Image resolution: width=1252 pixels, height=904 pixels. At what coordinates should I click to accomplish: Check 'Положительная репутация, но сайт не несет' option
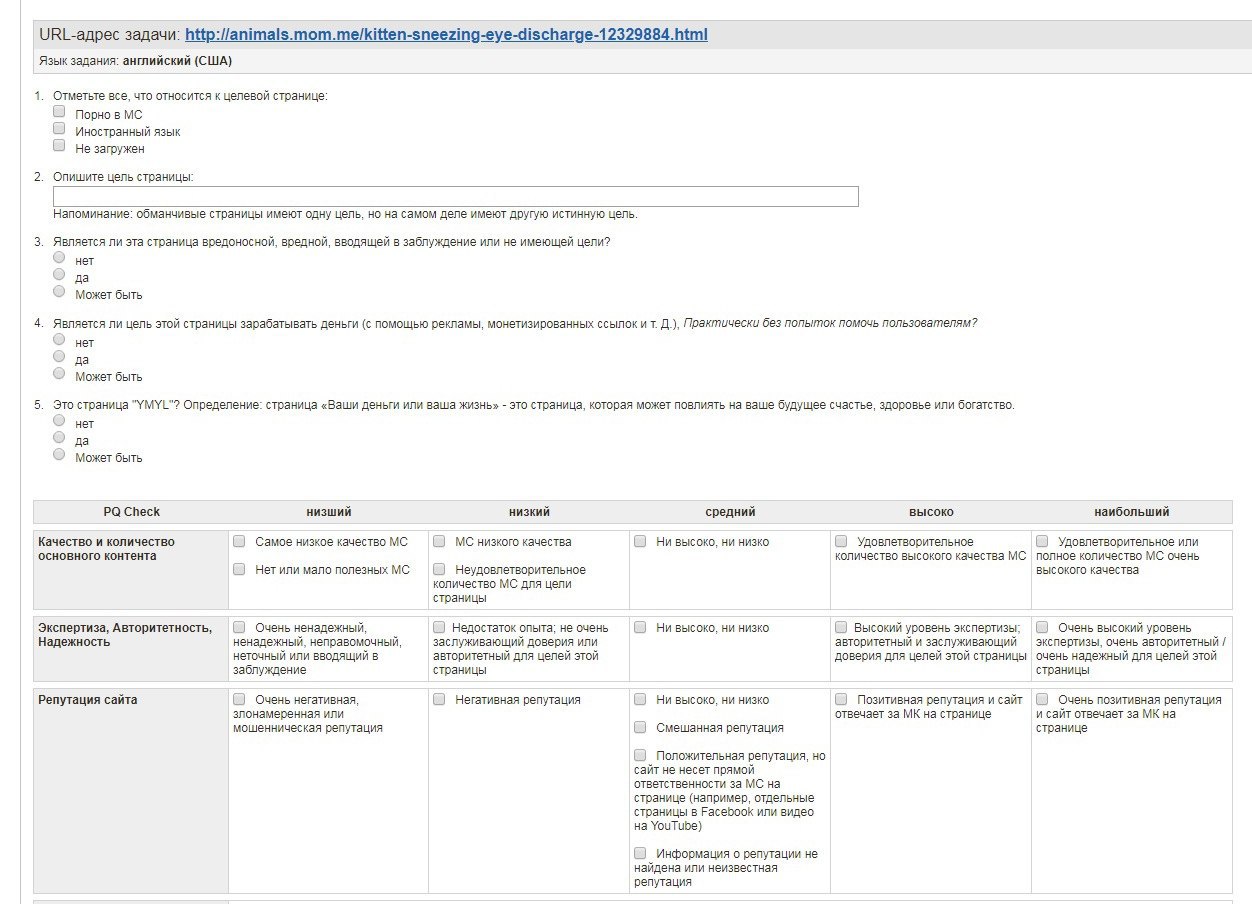641,755
